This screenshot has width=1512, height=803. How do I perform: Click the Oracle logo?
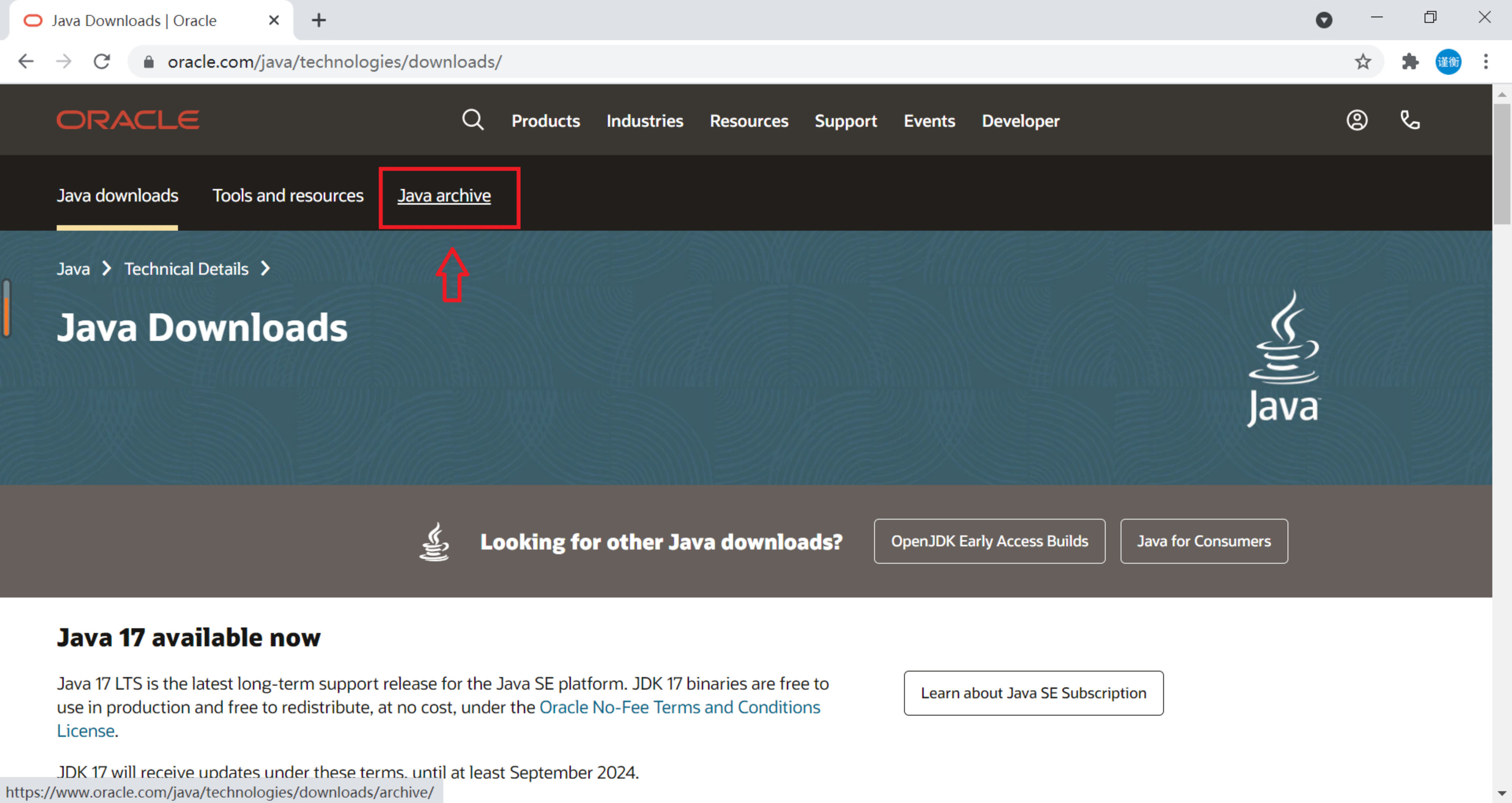coord(128,120)
